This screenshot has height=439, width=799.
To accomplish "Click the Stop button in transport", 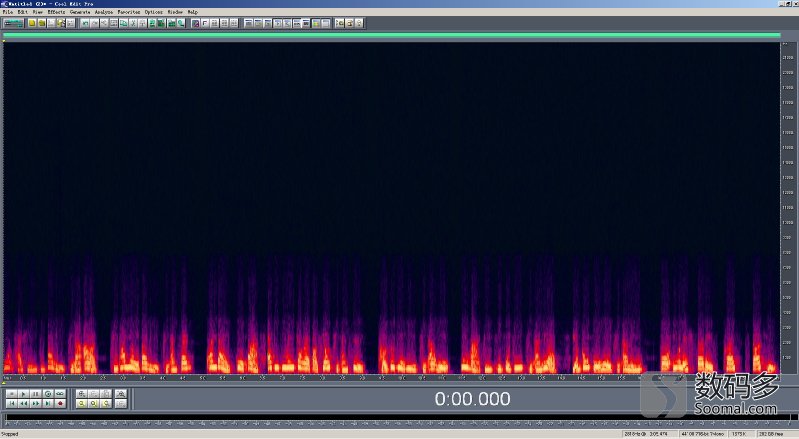I will [11, 394].
